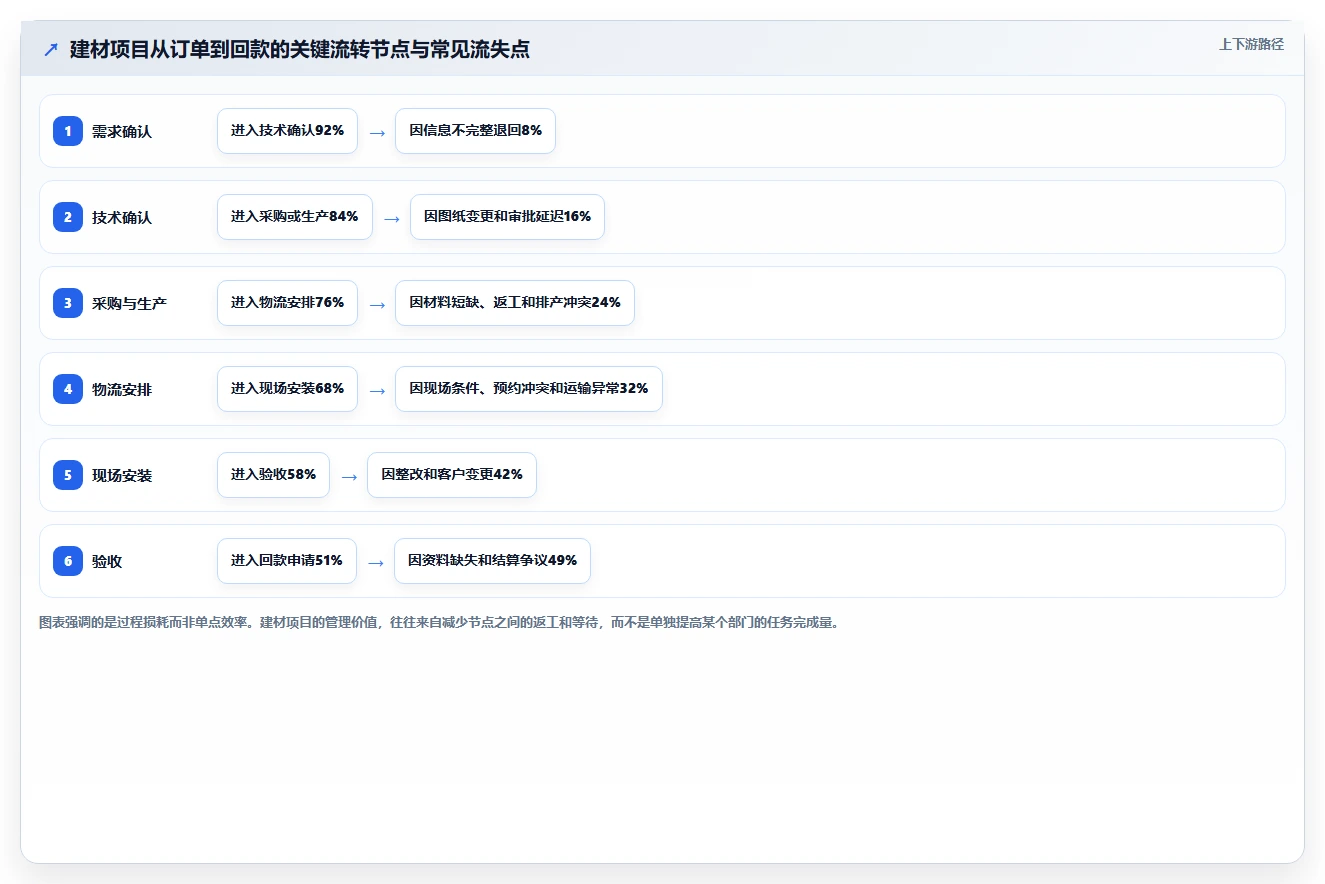Image resolution: width=1325 pixels, height=884 pixels.
Task: Click the 验收 stage label
Action: 107,561
